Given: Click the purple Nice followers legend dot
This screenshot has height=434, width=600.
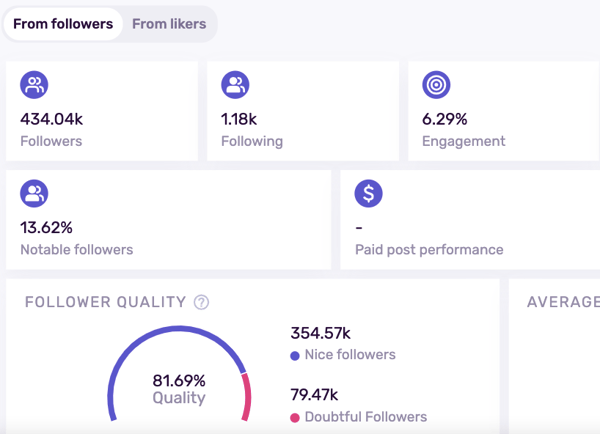Looking at the screenshot, I should (295, 355).
